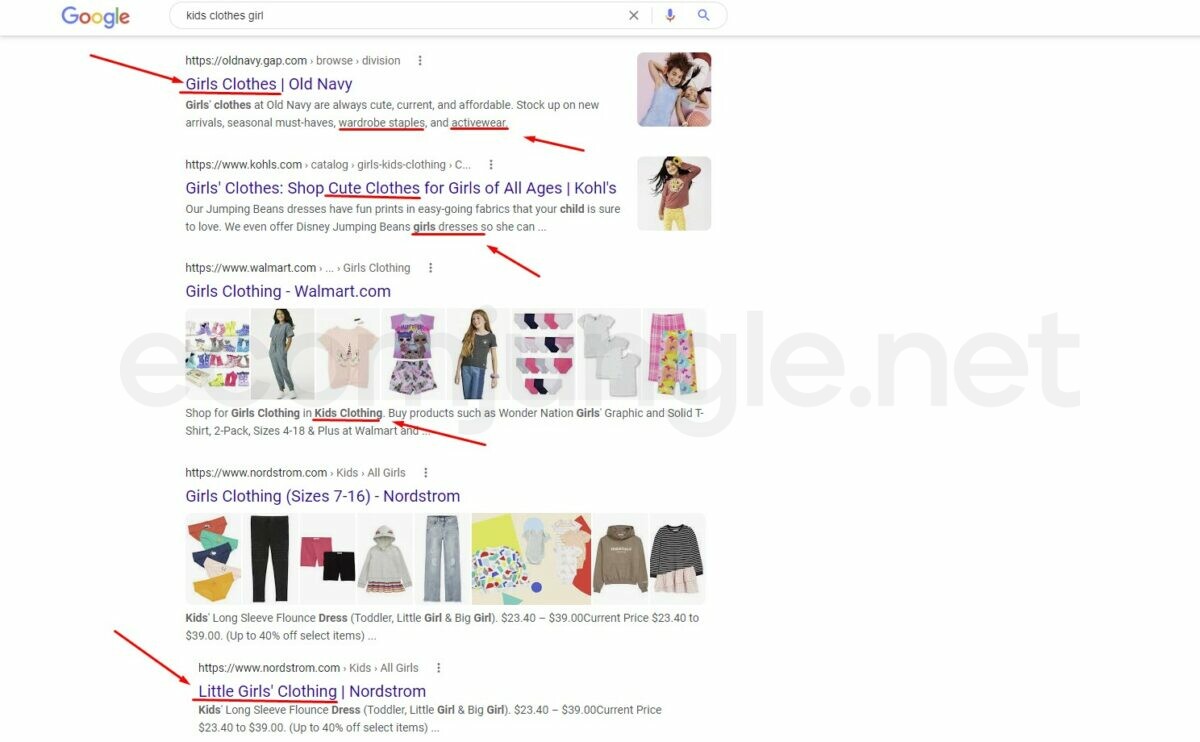Click the Google logo

pos(95,16)
